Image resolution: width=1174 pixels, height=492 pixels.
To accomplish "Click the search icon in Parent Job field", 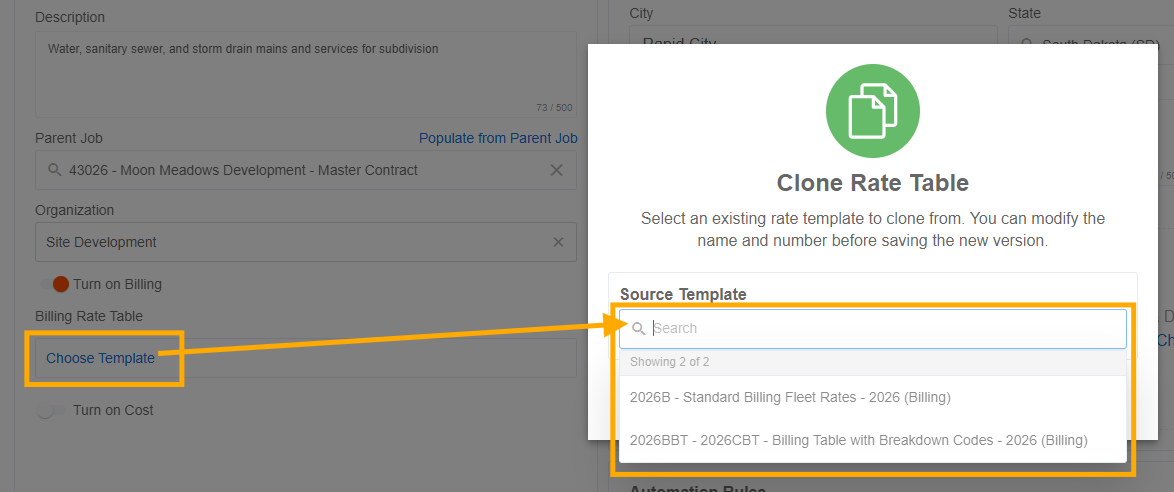I will [x=54, y=170].
